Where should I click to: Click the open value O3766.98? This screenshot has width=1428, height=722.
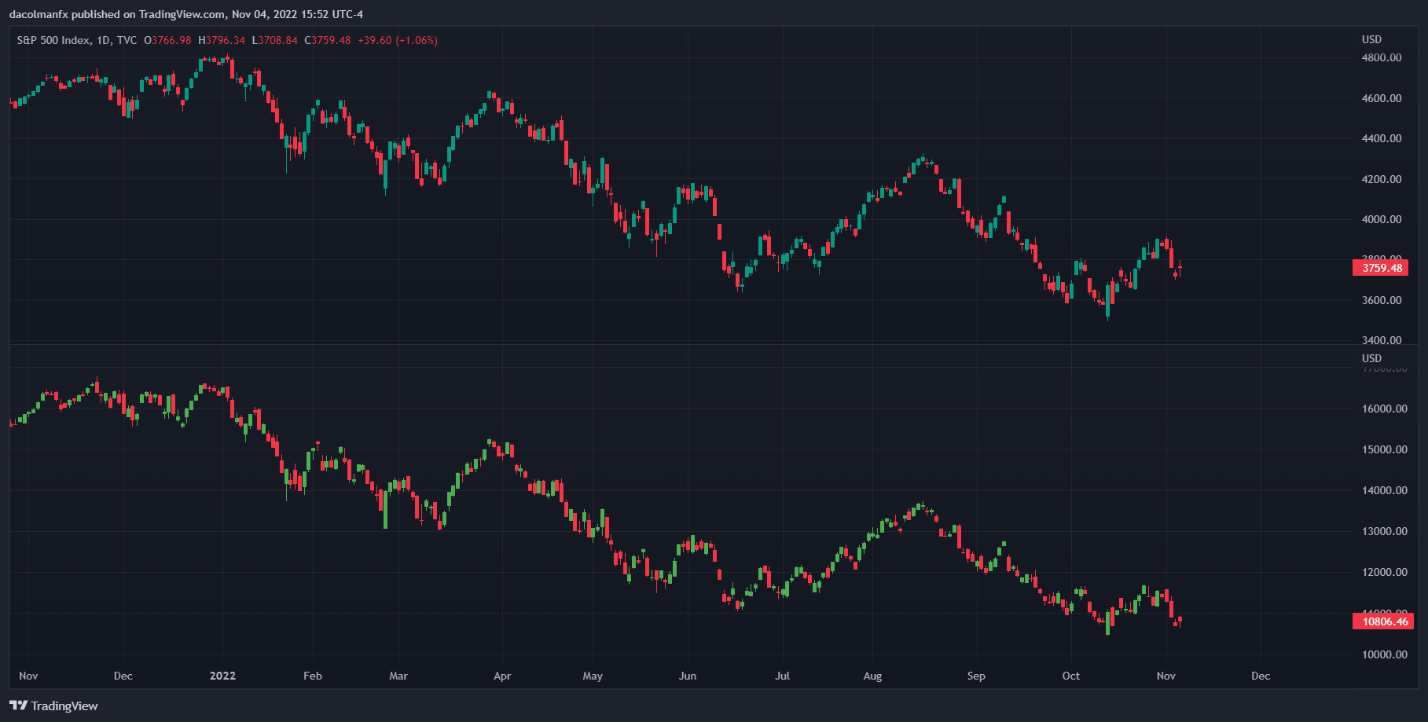pyautogui.click(x=169, y=40)
